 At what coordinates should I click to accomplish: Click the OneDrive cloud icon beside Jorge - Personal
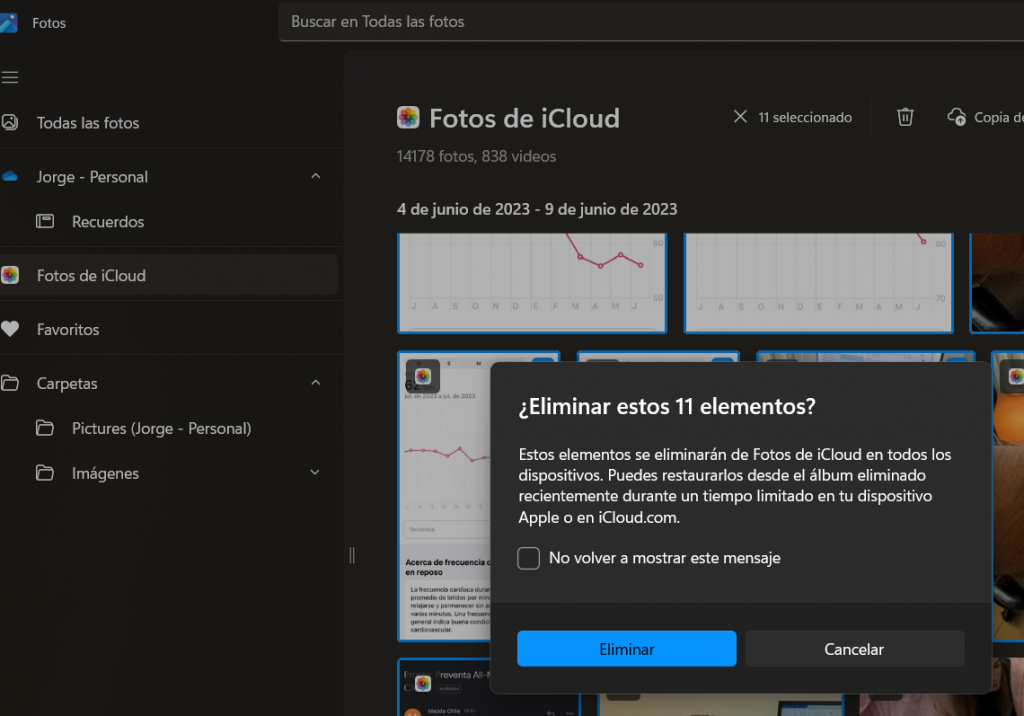[10, 177]
